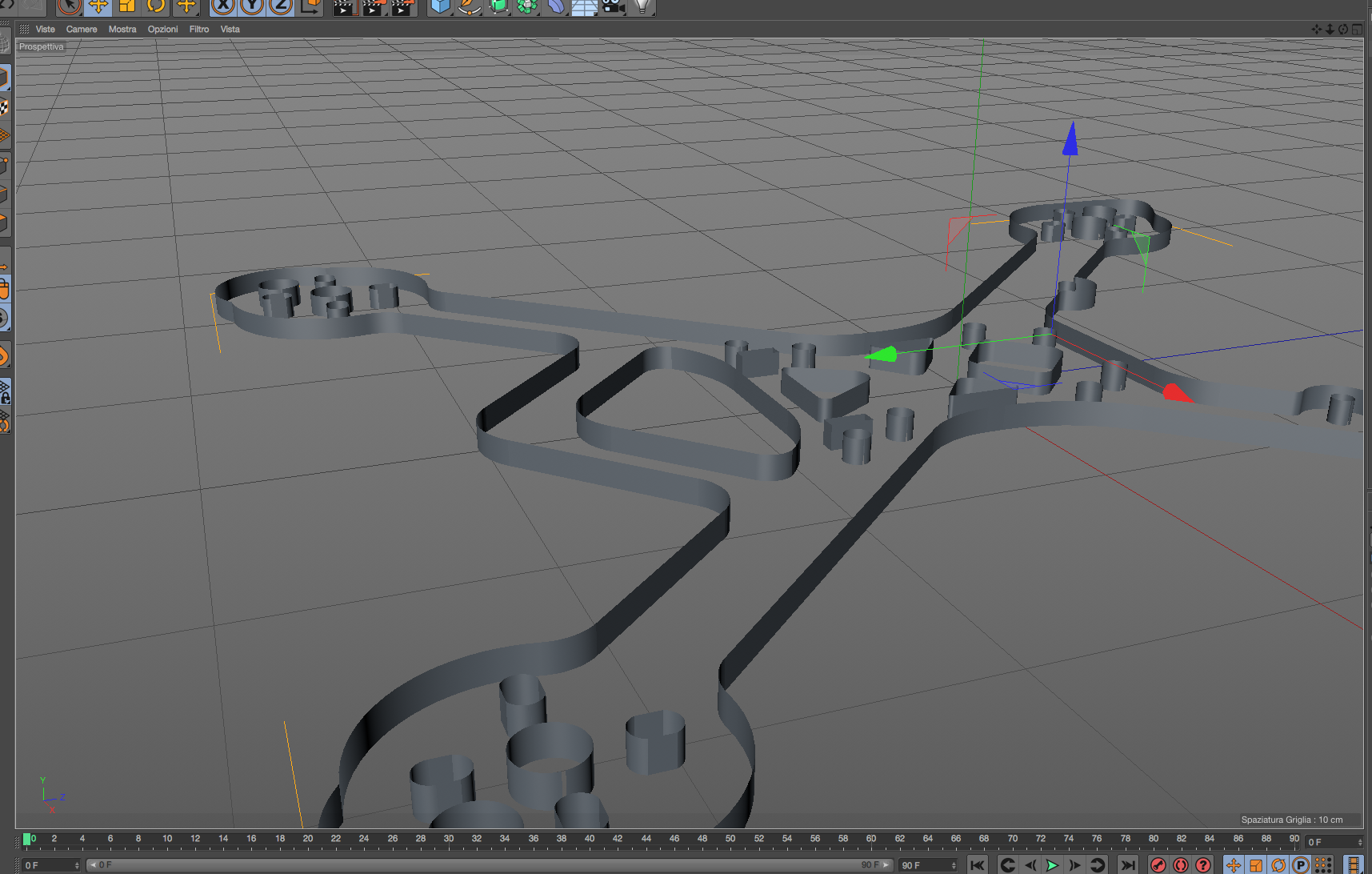This screenshot has width=1372, height=874.
Task: Open the Camere menu
Action: tap(82, 29)
